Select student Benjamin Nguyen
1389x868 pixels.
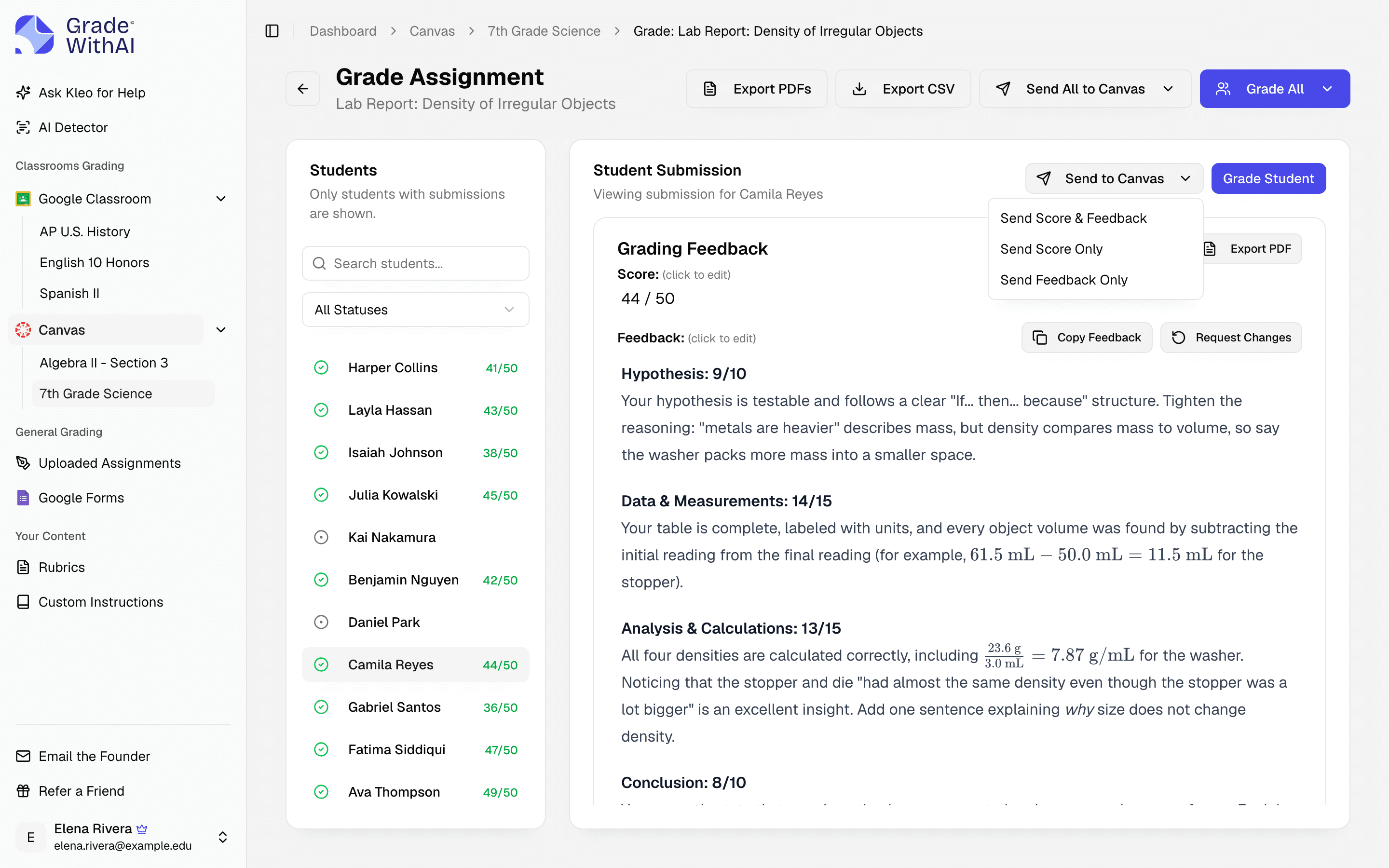pyautogui.click(x=416, y=580)
